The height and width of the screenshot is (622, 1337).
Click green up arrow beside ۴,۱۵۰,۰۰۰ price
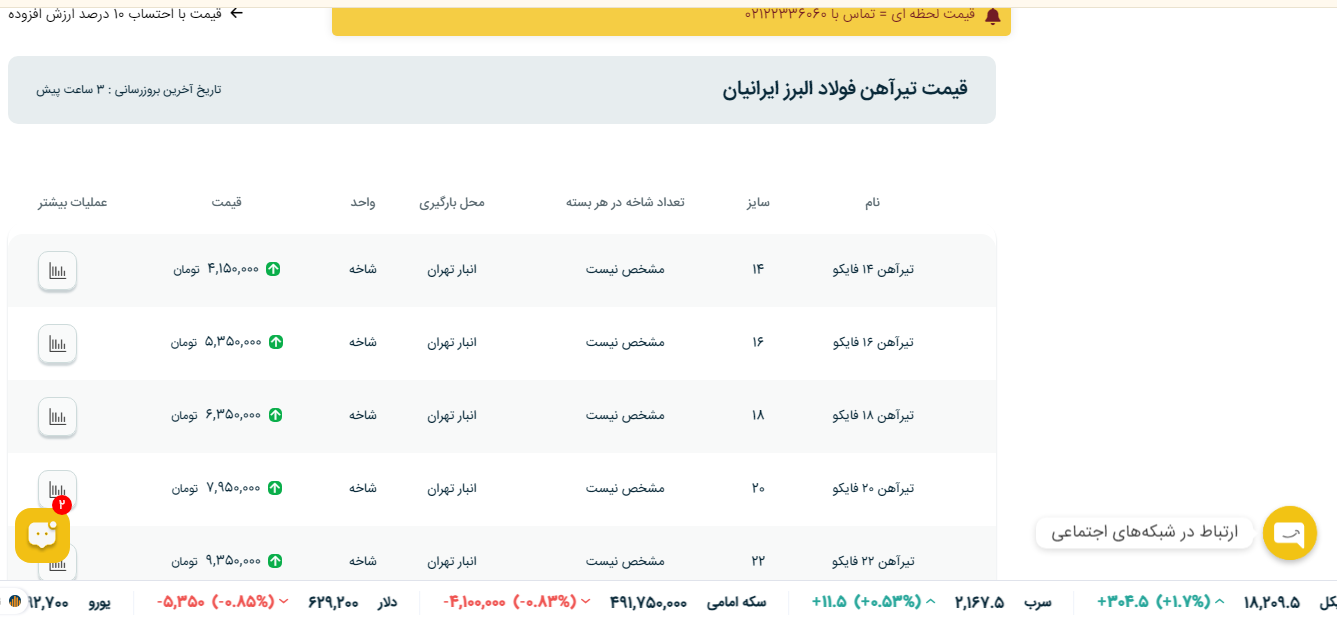click(273, 269)
